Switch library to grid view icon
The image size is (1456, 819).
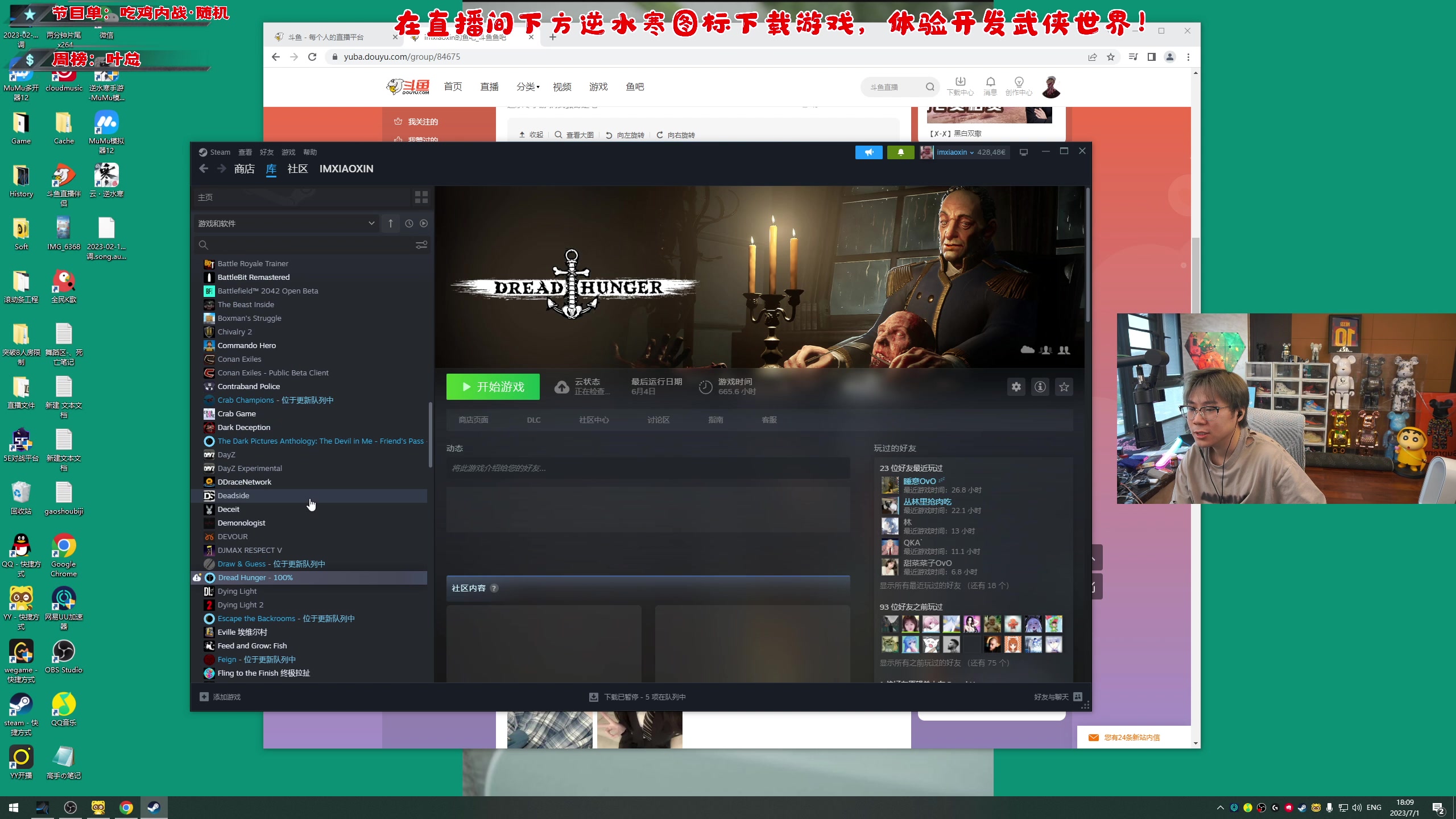[421, 197]
